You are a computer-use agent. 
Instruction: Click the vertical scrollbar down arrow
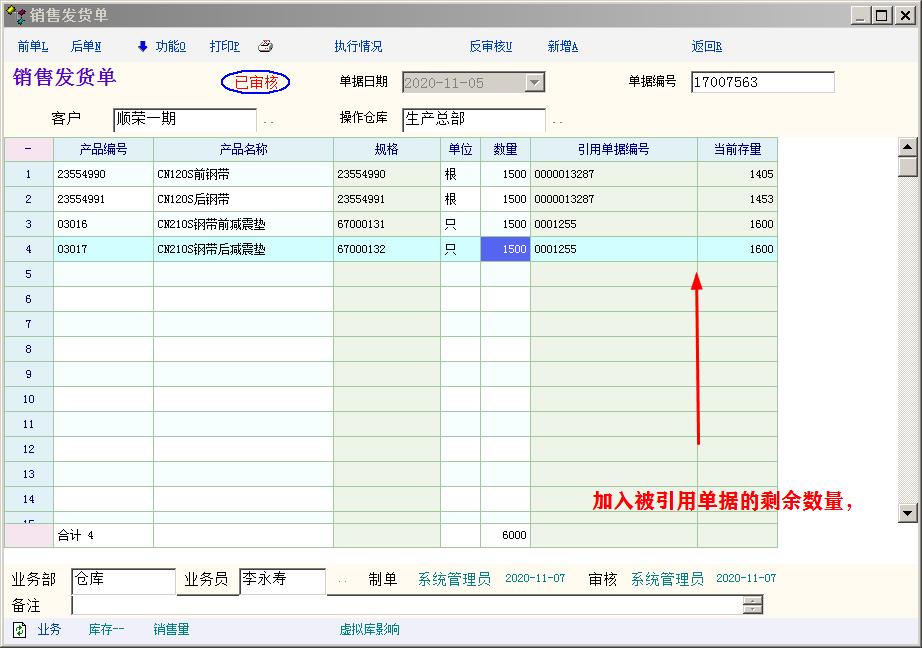tap(908, 513)
